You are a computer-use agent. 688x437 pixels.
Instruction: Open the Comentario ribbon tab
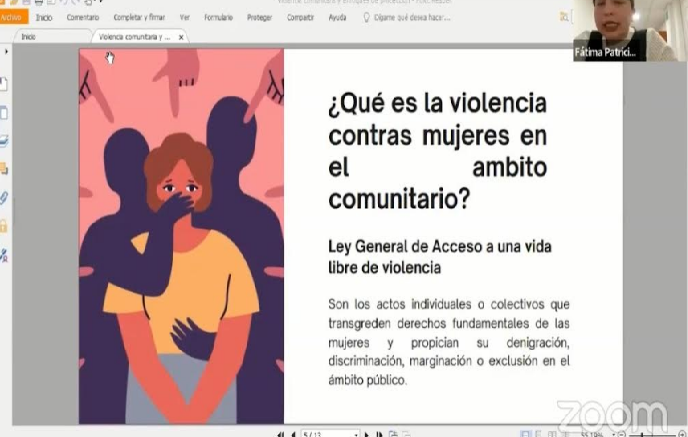(83, 17)
